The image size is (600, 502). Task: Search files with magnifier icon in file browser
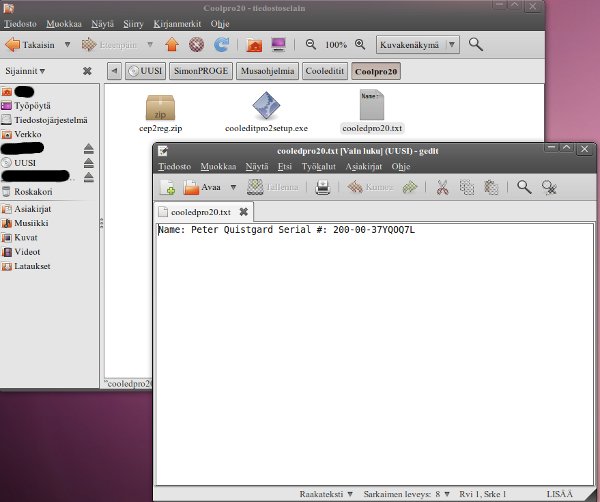(x=476, y=45)
